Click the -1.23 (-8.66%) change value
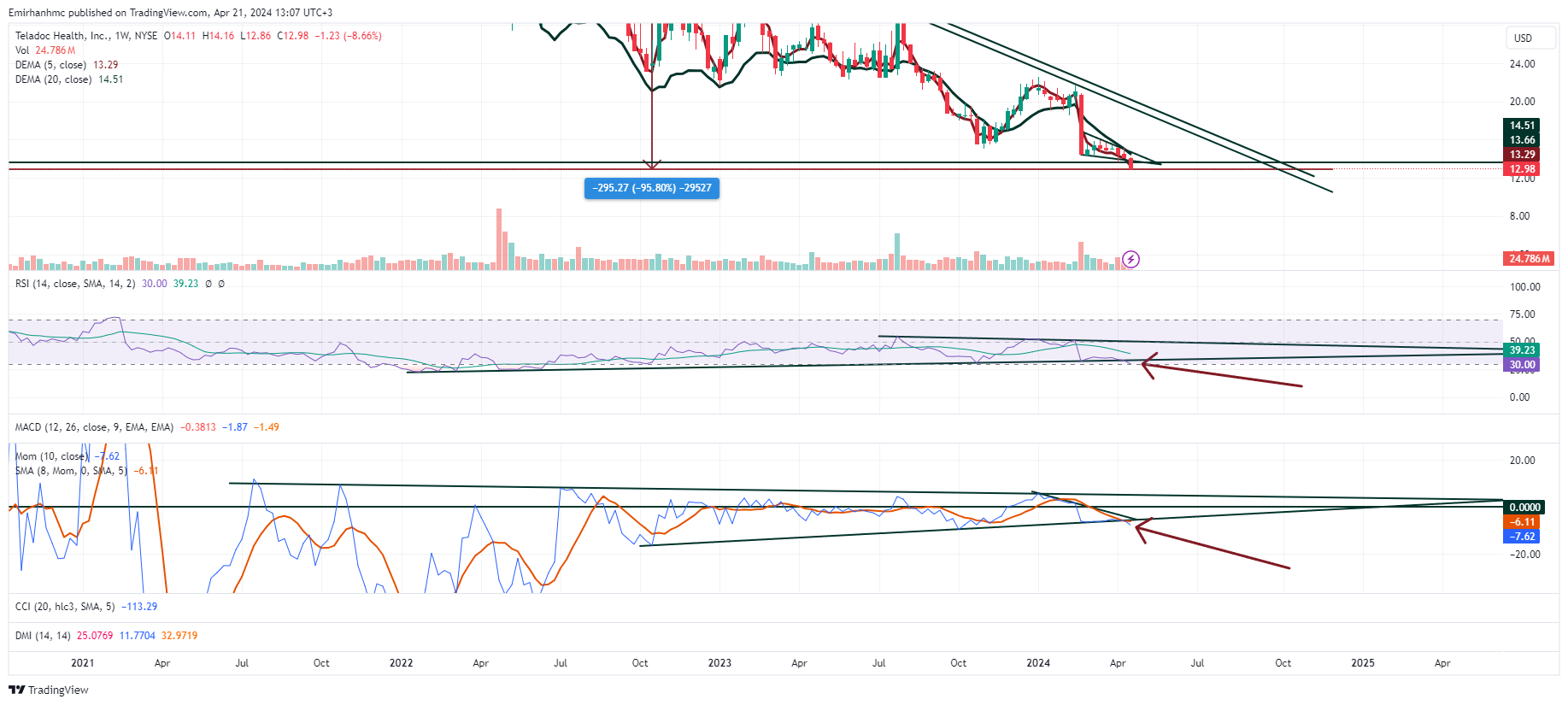The width and height of the screenshot is (1568, 705). pyautogui.click(x=348, y=36)
